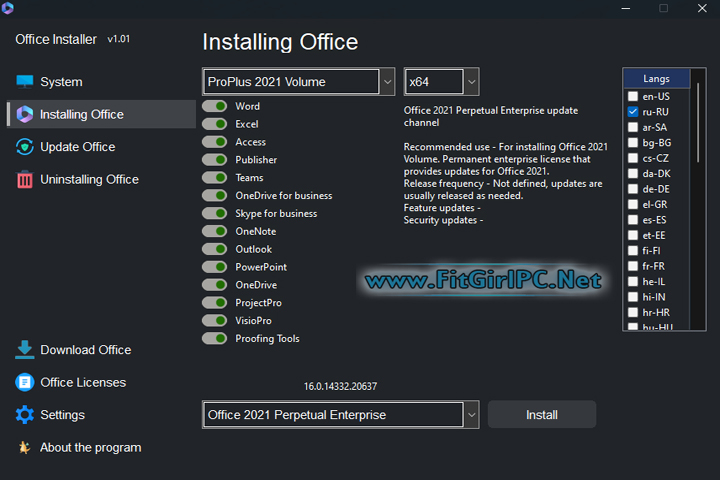
Task: Click the Office Licenses document icon
Action: (25, 382)
